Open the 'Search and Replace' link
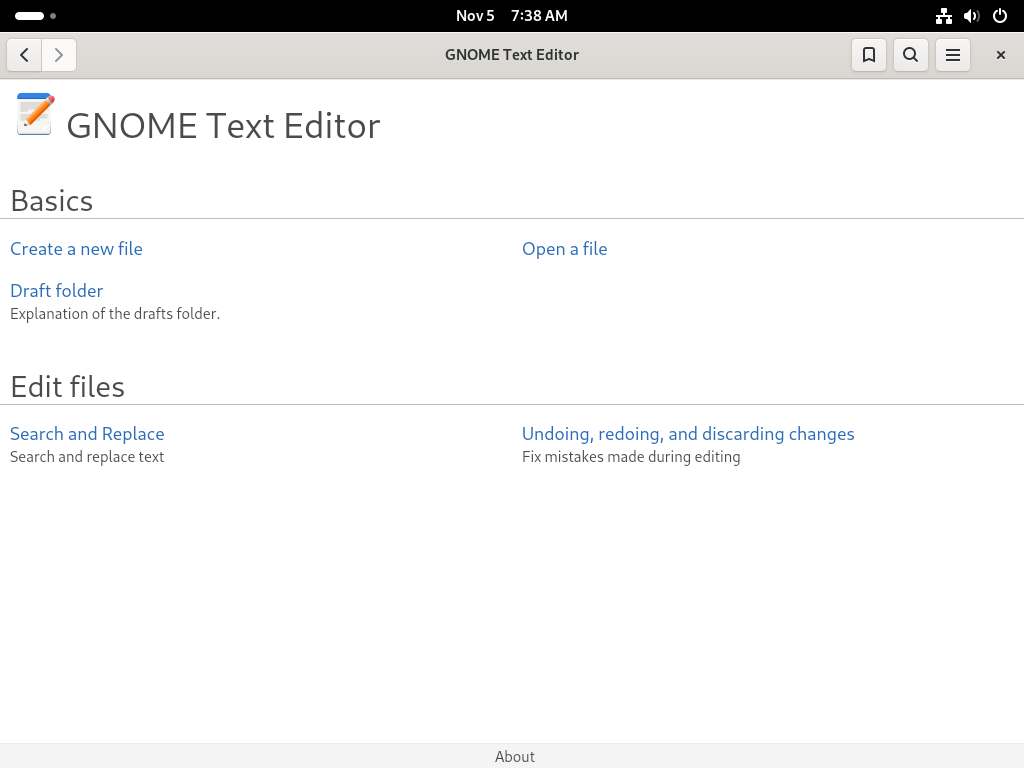The width and height of the screenshot is (1024, 768). point(88,434)
